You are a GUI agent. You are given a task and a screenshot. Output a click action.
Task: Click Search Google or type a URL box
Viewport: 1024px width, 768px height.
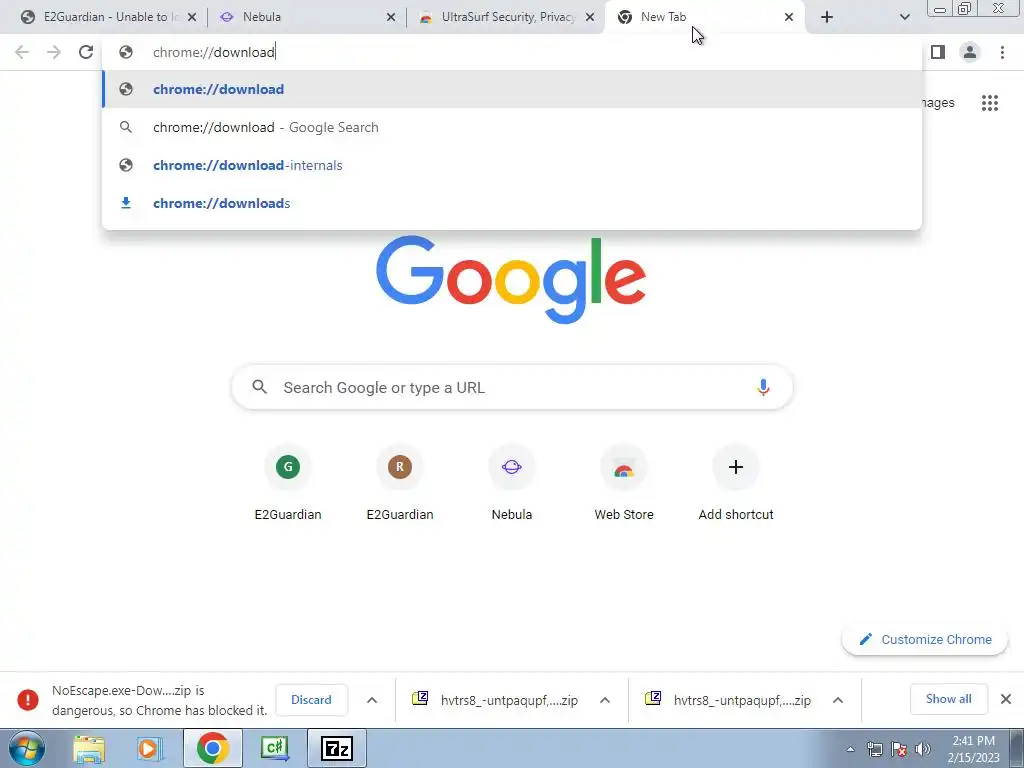(512, 387)
